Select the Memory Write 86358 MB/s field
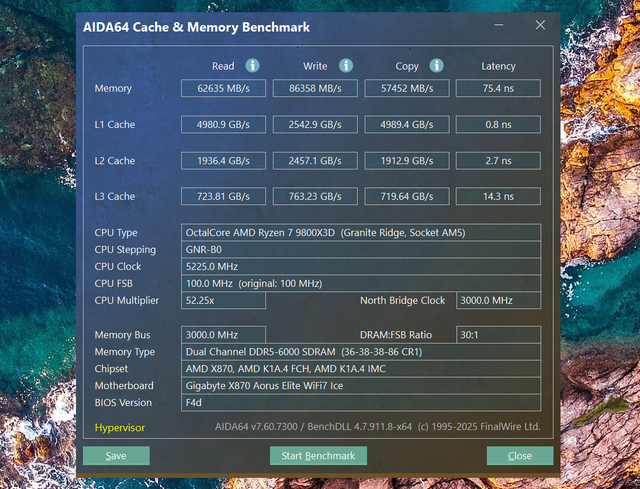Image resolution: width=640 pixels, height=489 pixels. tap(315, 88)
